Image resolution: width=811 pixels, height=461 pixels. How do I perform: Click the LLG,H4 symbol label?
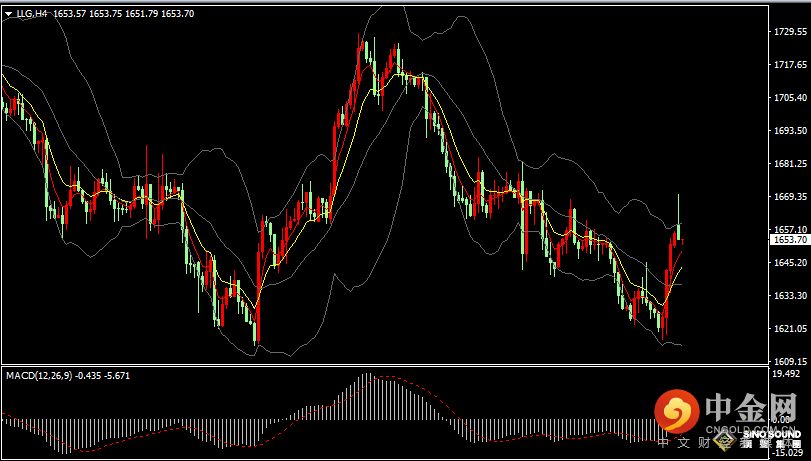(31, 14)
